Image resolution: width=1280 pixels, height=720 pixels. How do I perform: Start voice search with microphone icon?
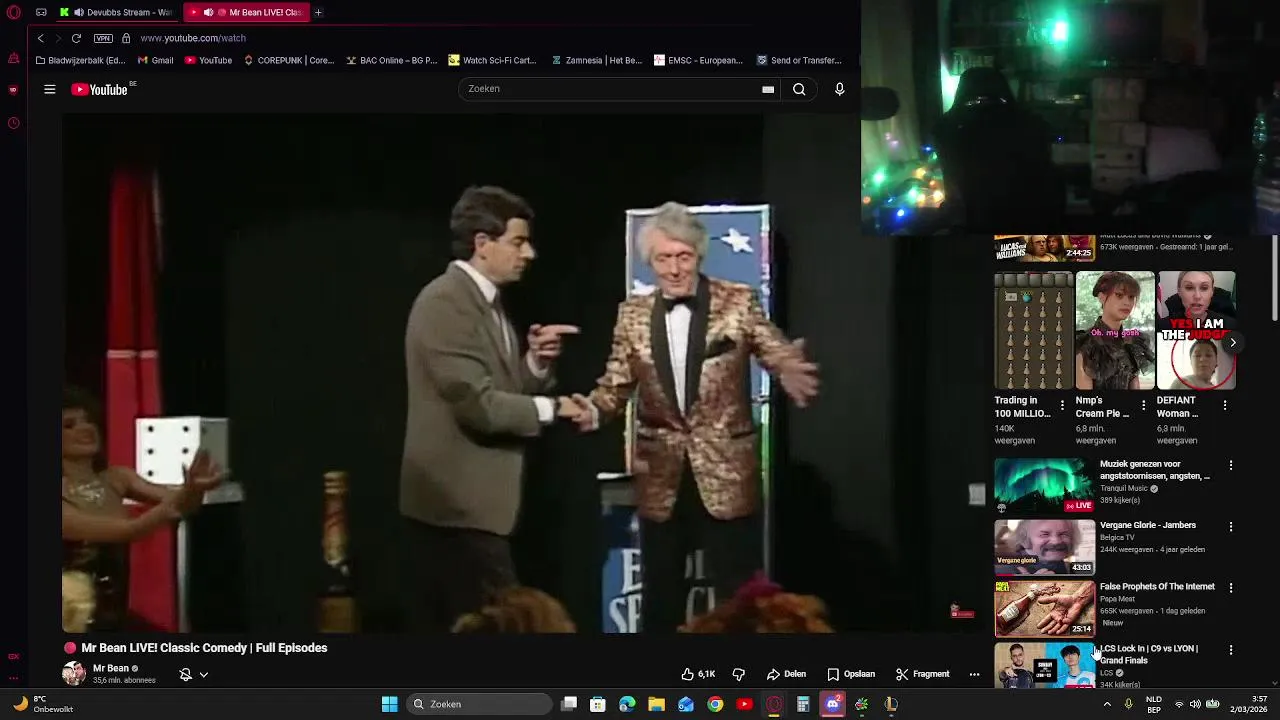click(x=839, y=89)
